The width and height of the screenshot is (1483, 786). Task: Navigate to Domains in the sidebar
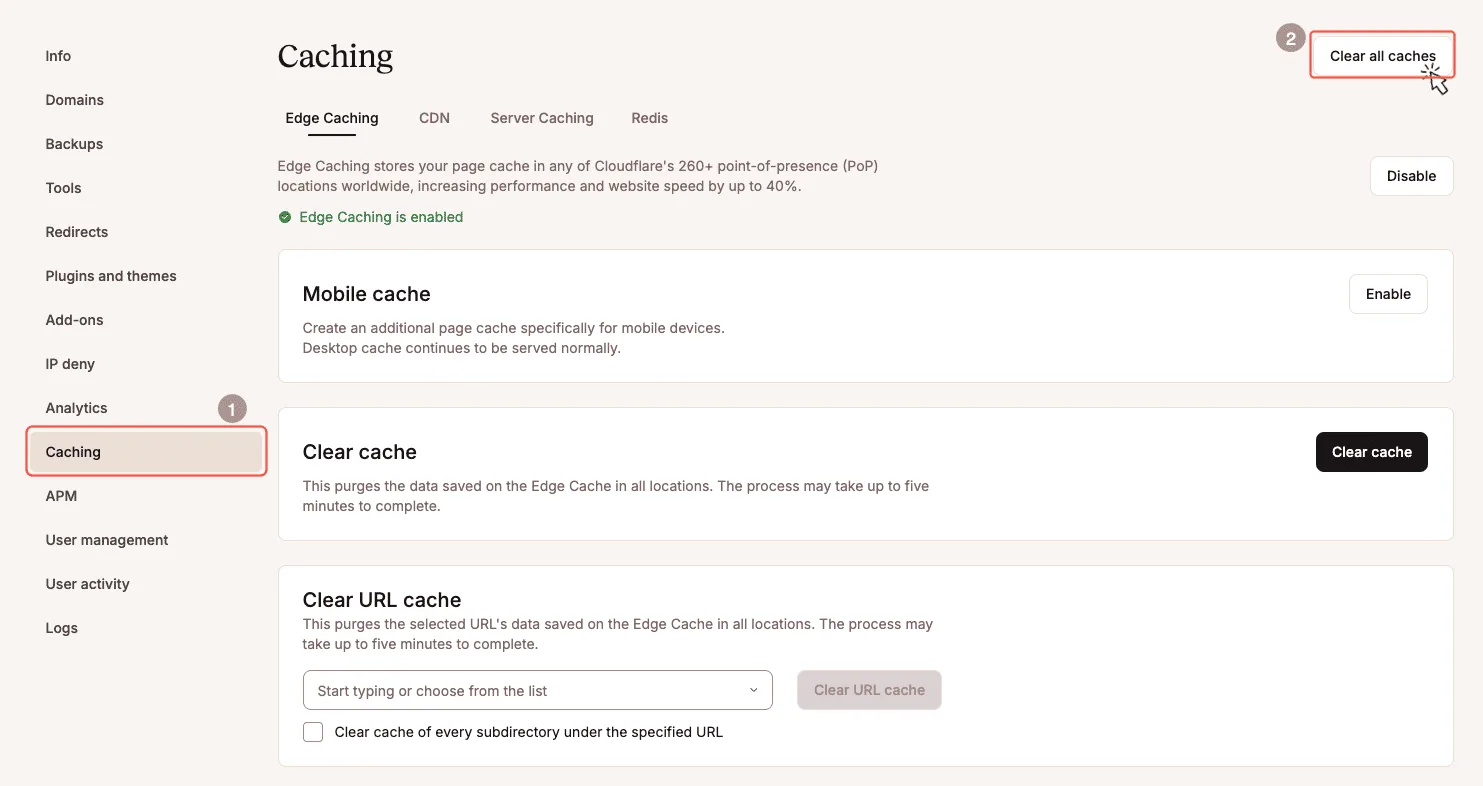tap(74, 100)
